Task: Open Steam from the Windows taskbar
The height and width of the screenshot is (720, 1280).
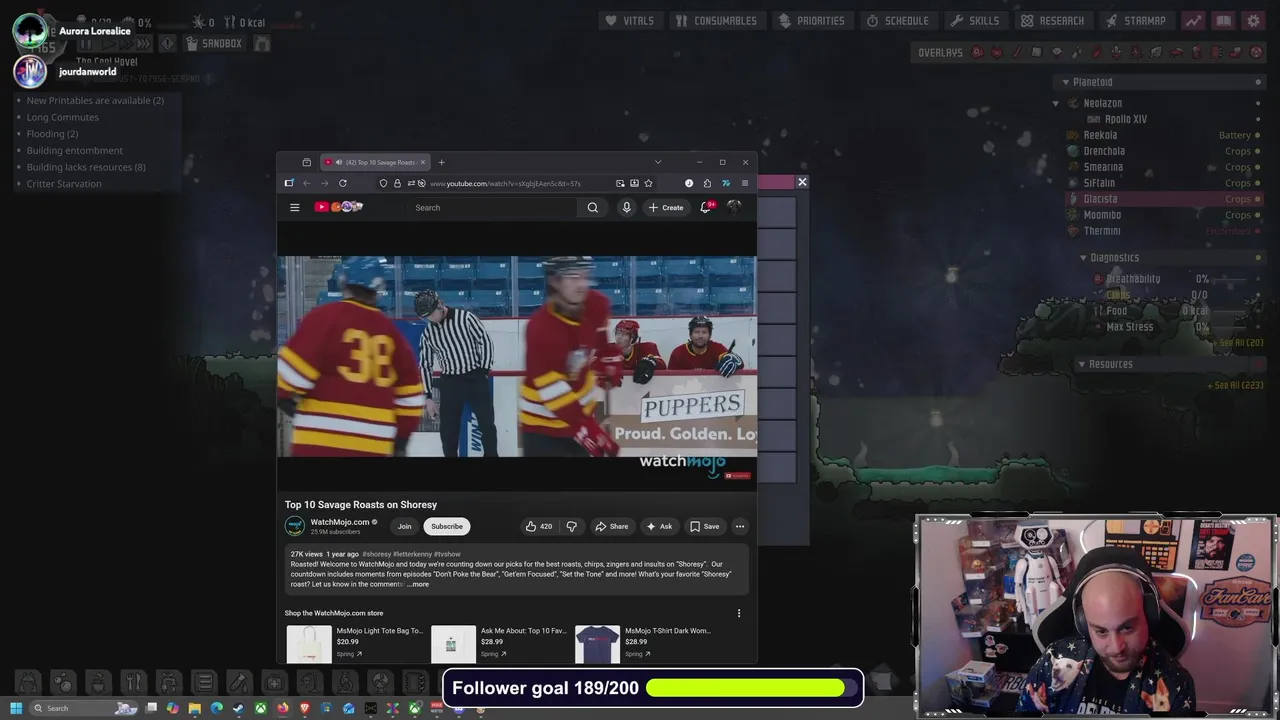Action: pos(238,708)
